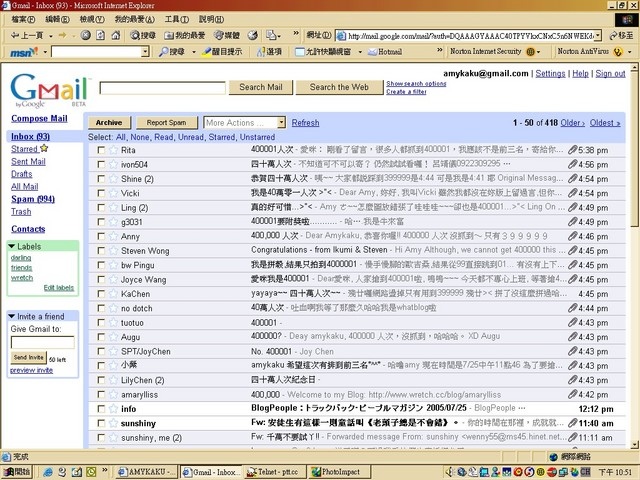
Task: Open the IE Media toolbar button
Action: (x=227, y=36)
